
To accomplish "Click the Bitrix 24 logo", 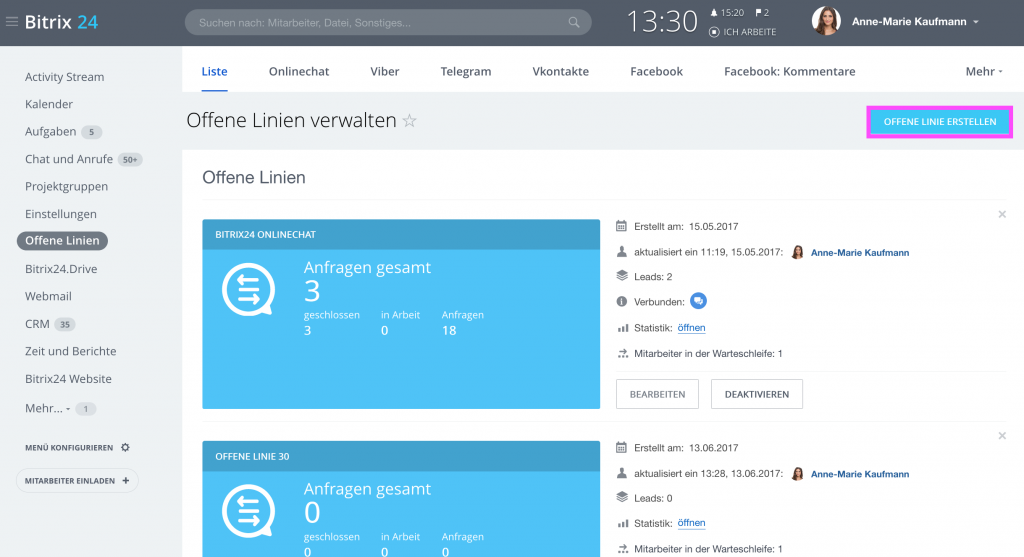I will [x=61, y=22].
